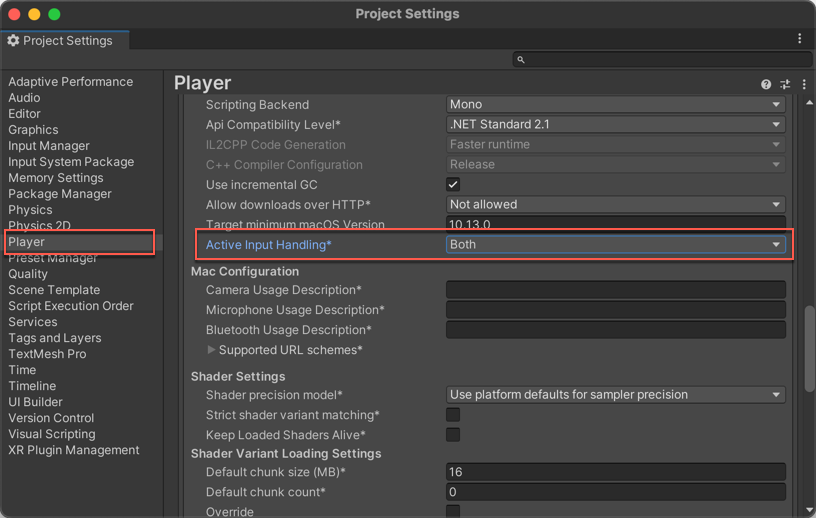Toggle the Use incremental GC checkbox
This screenshot has width=816, height=518.
pyautogui.click(x=453, y=185)
